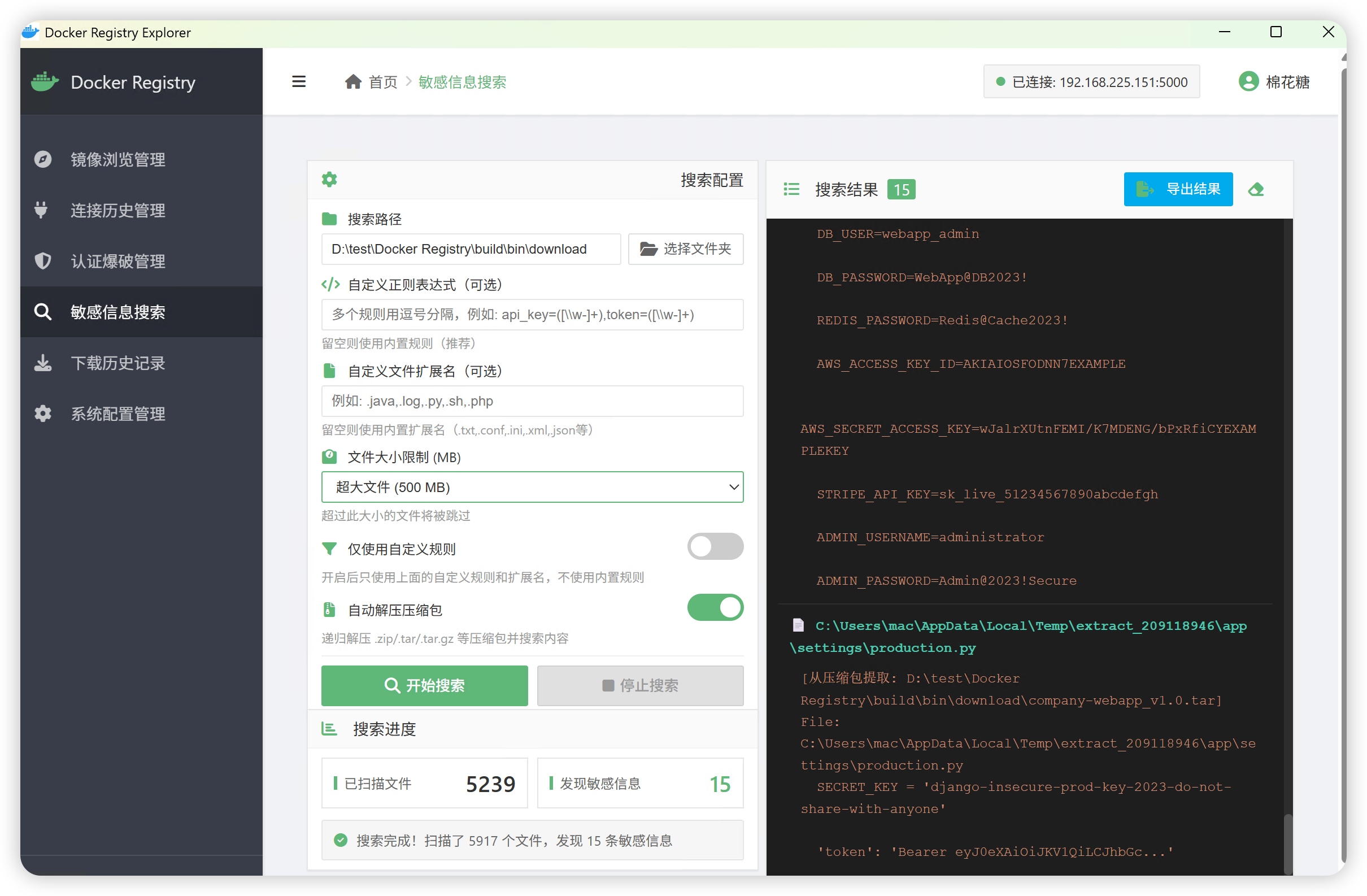Click the search settings gear icon
Screen dimensions: 1367x896
[329, 180]
